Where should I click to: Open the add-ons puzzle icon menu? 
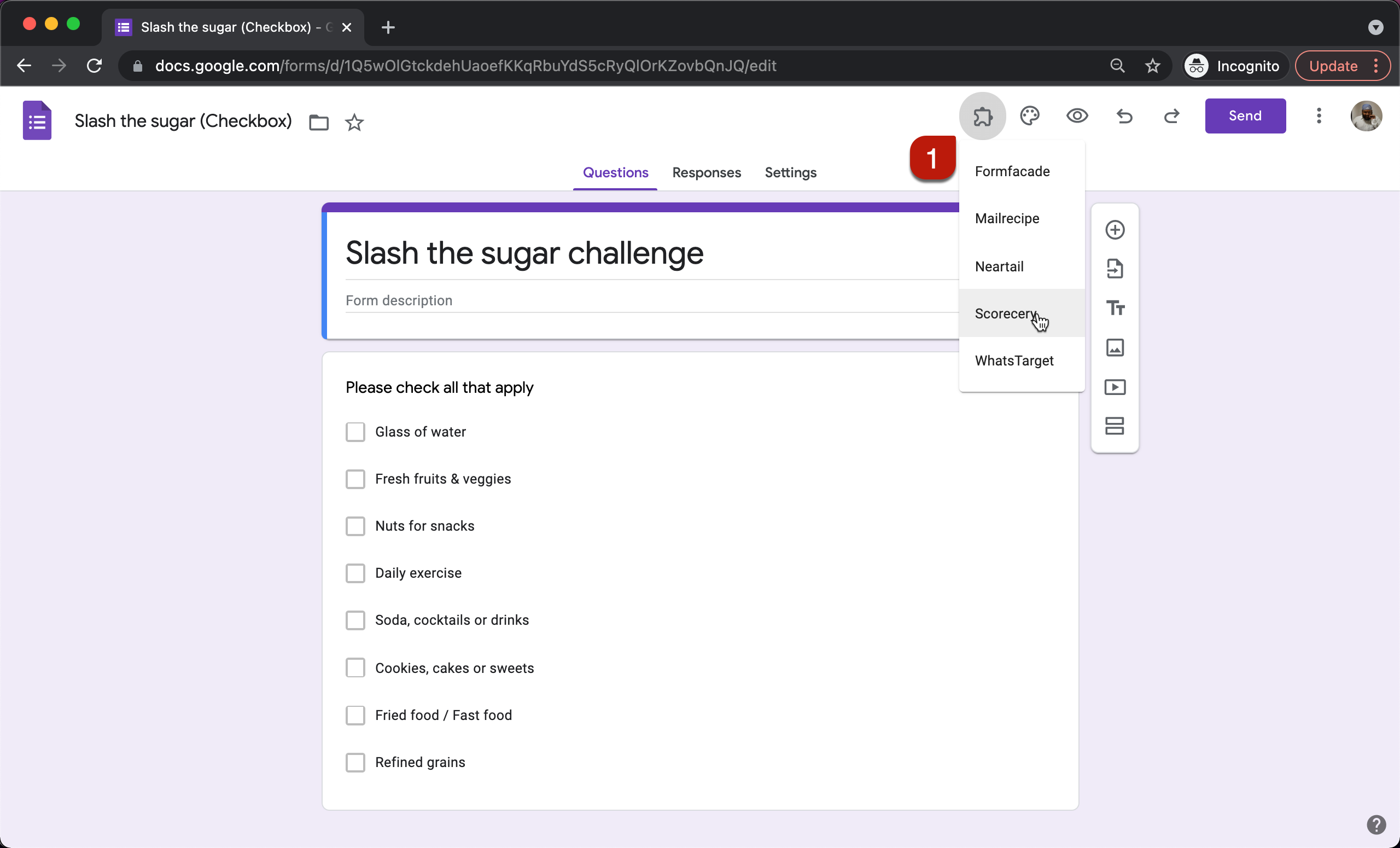[982, 116]
